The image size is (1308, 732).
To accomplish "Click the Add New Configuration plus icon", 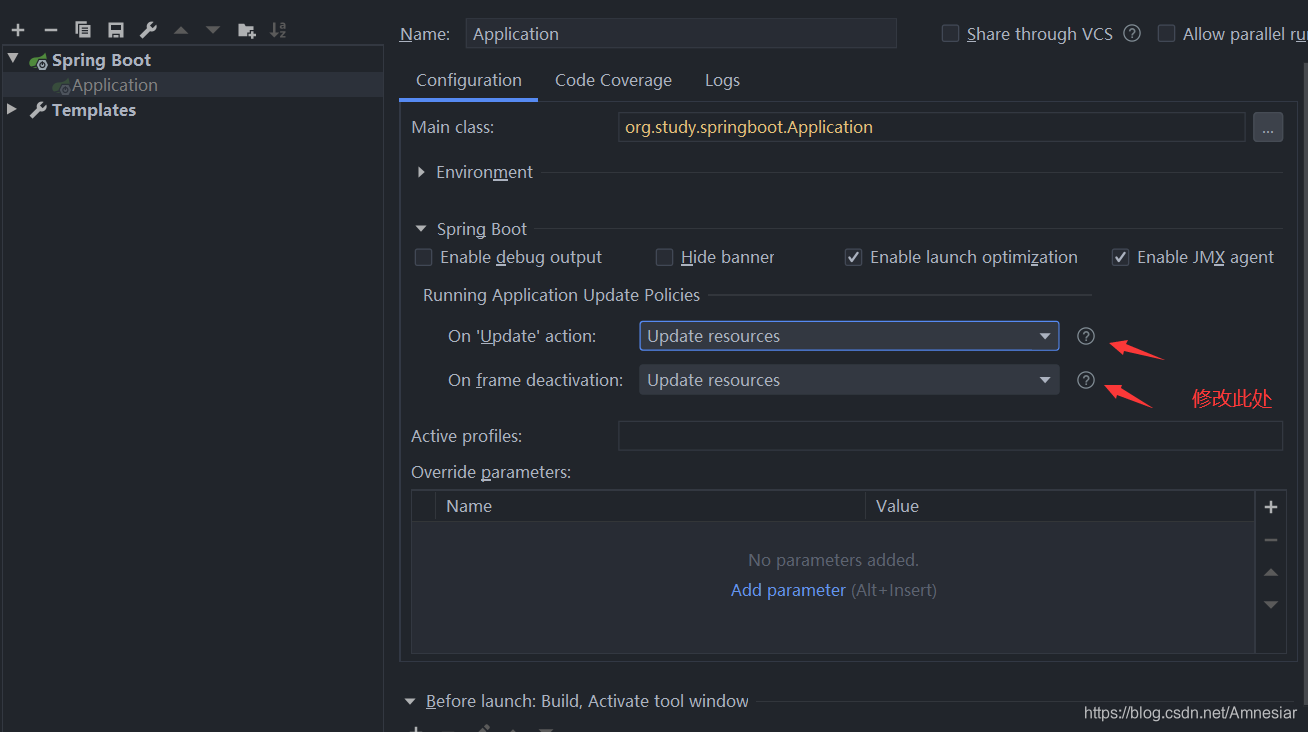I will [x=18, y=30].
